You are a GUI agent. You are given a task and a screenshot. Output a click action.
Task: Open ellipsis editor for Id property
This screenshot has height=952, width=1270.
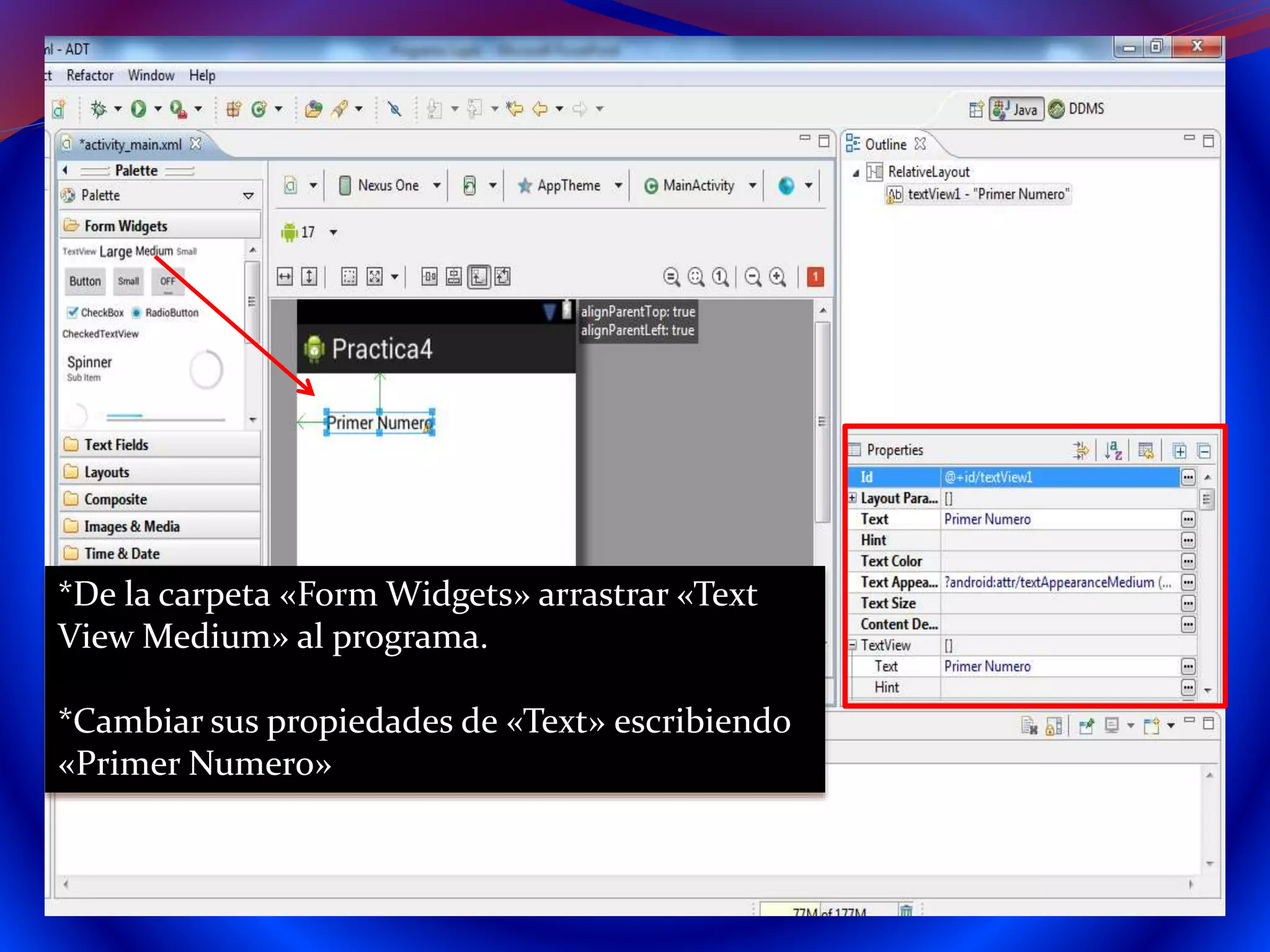pyautogui.click(x=1188, y=477)
